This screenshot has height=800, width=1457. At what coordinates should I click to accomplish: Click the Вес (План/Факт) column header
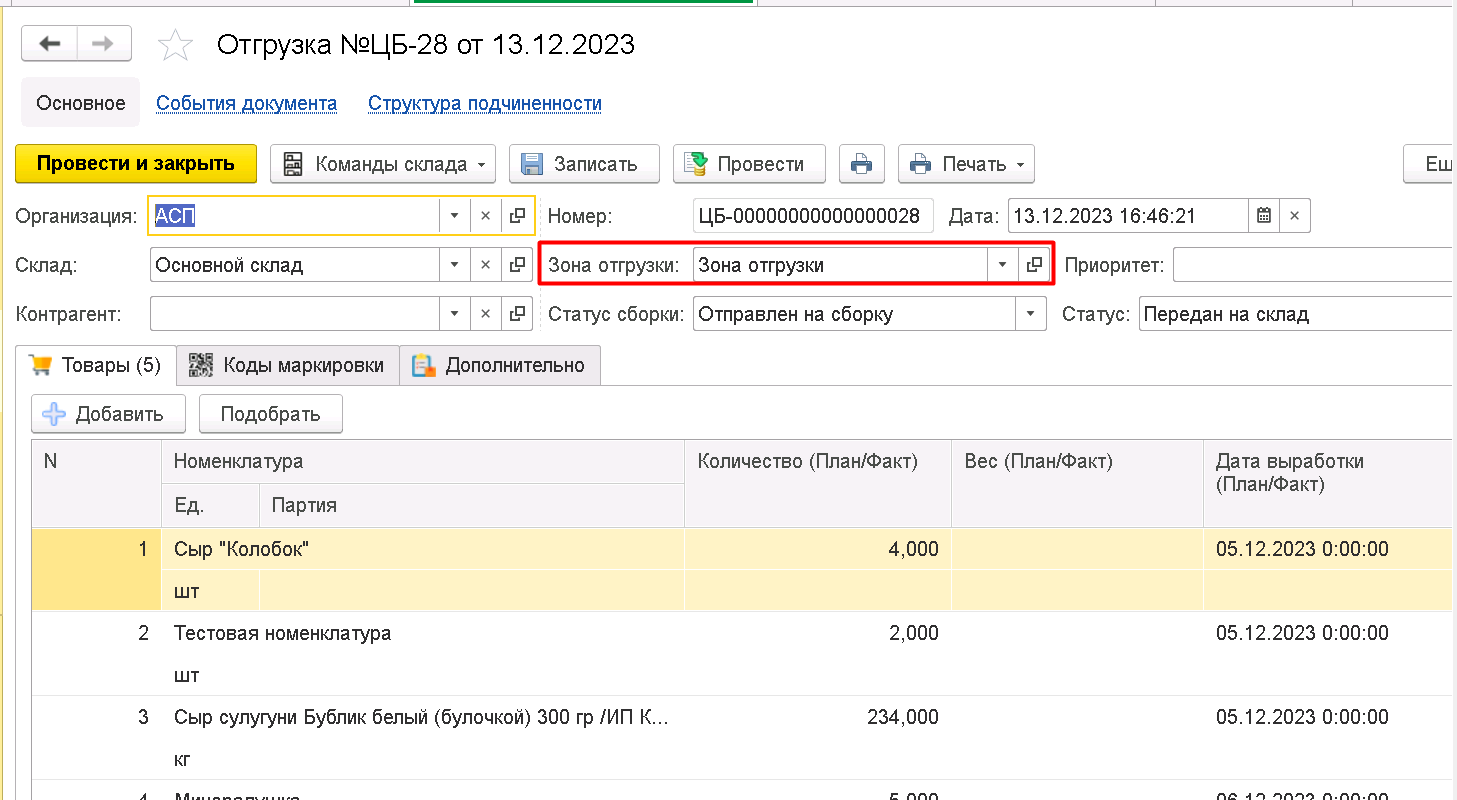pos(1077,483)
